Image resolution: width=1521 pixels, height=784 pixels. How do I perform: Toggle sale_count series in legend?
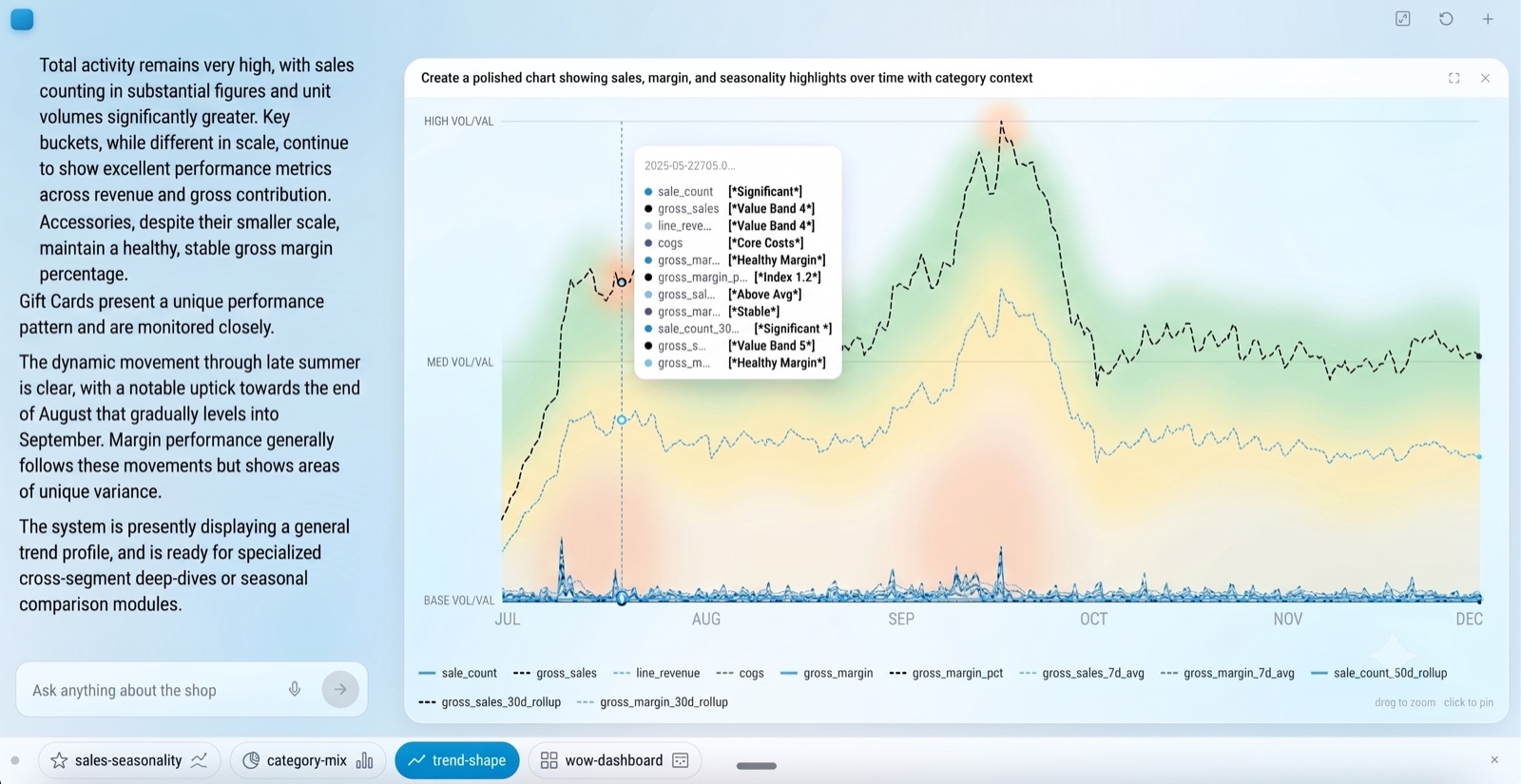458,673
